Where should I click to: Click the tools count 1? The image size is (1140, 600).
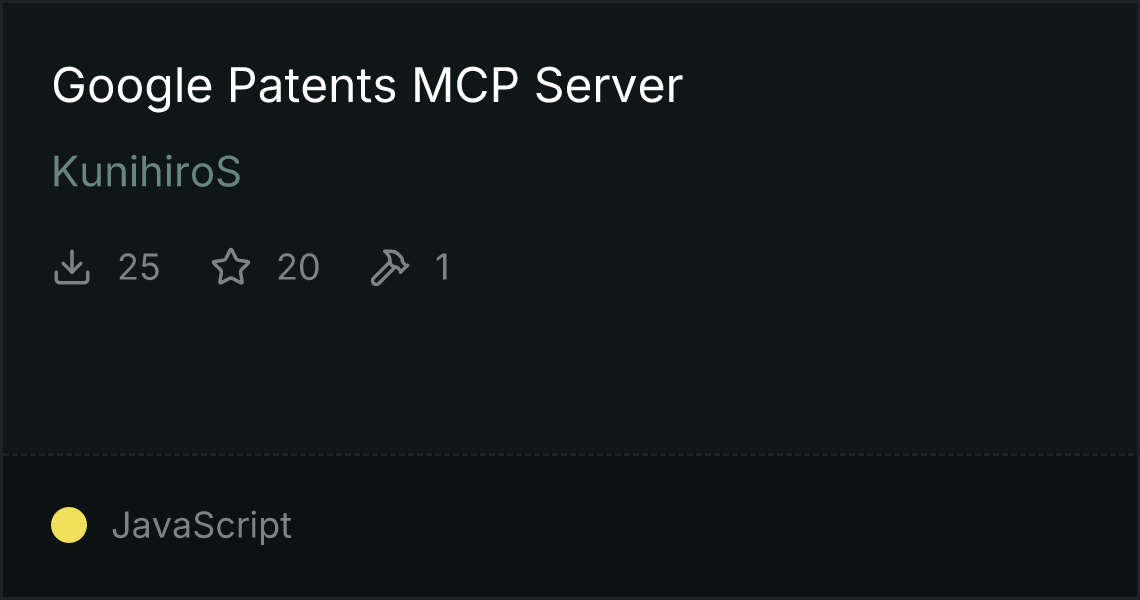443,267
